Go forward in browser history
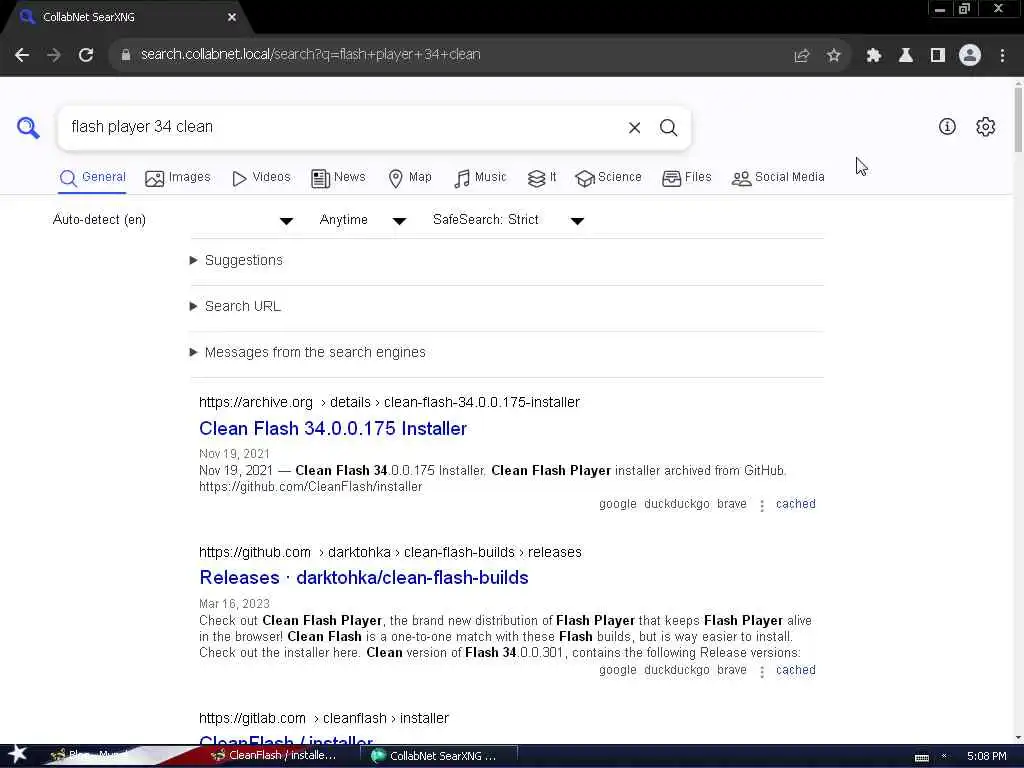1024x768 pixels. (x=54, y=55)
